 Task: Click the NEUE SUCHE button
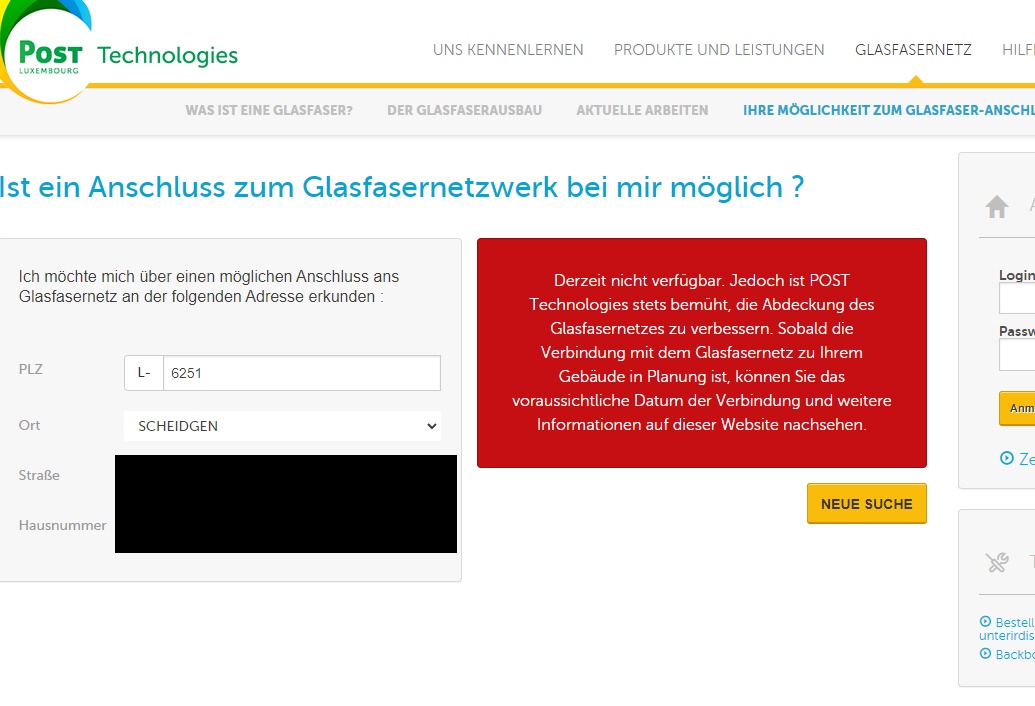[867, 504]
